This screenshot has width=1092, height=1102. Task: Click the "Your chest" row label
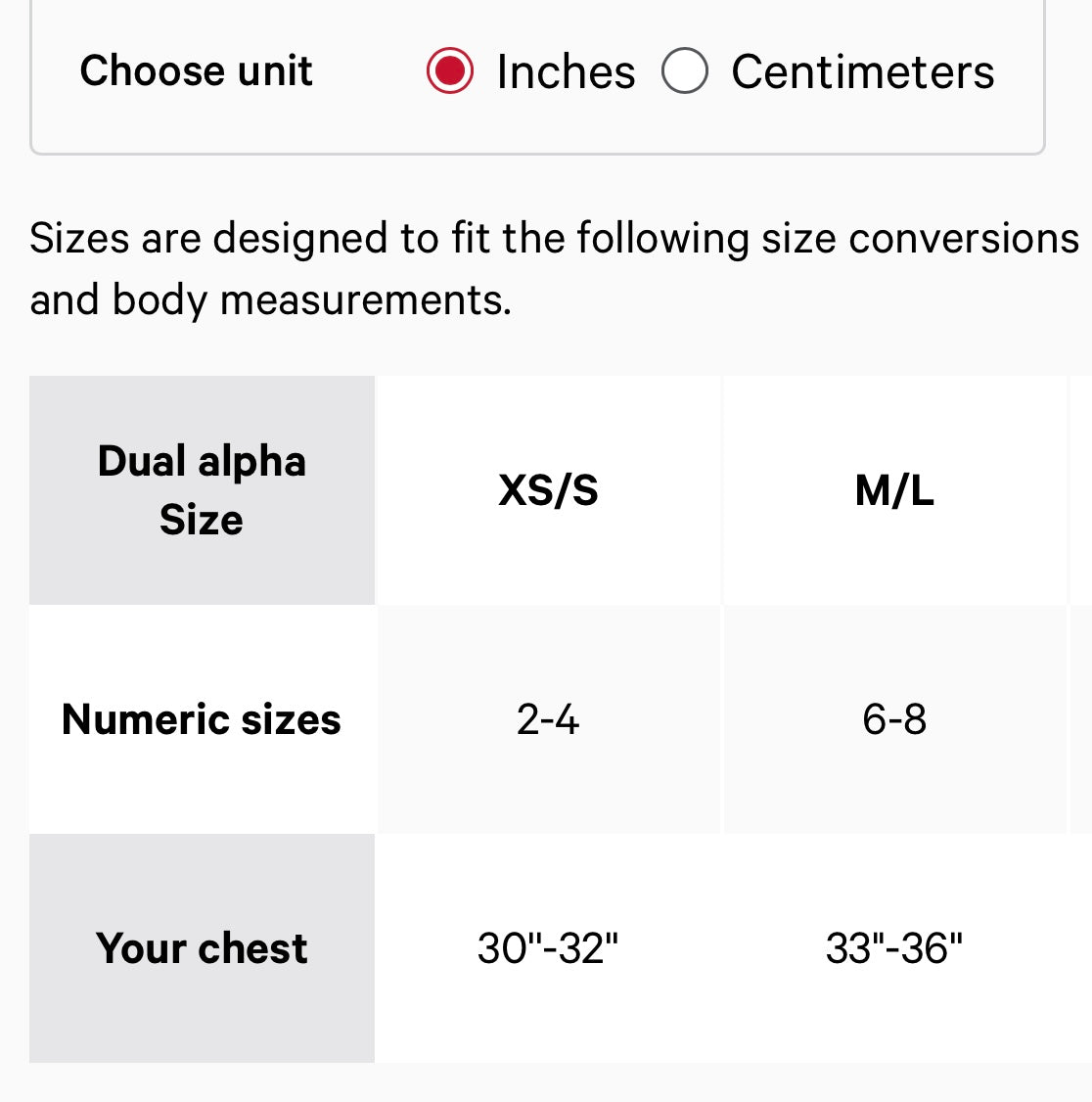coord(202,948)
